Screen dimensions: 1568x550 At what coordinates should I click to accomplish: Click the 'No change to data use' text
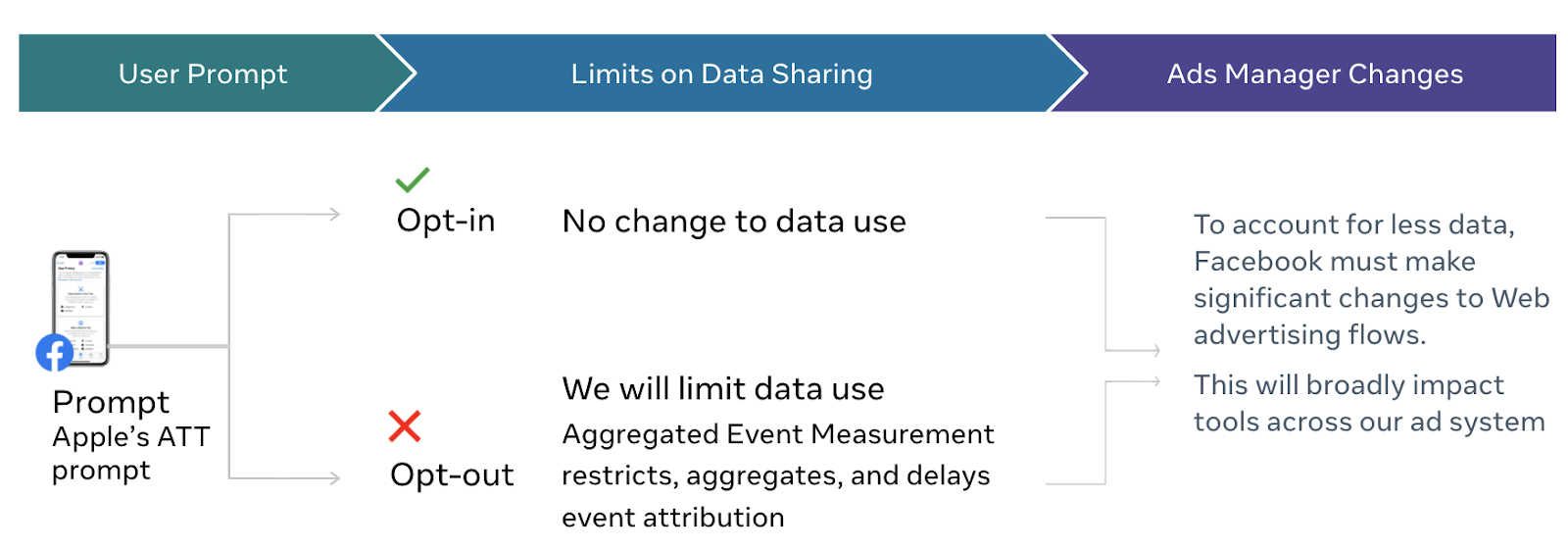(x=734, y=222)
